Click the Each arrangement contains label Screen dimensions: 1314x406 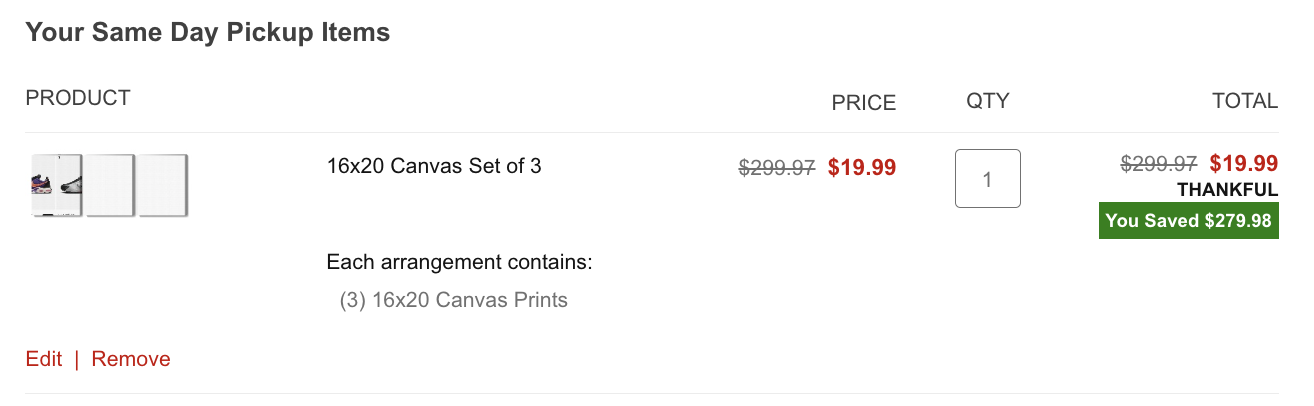coord(459,263)
